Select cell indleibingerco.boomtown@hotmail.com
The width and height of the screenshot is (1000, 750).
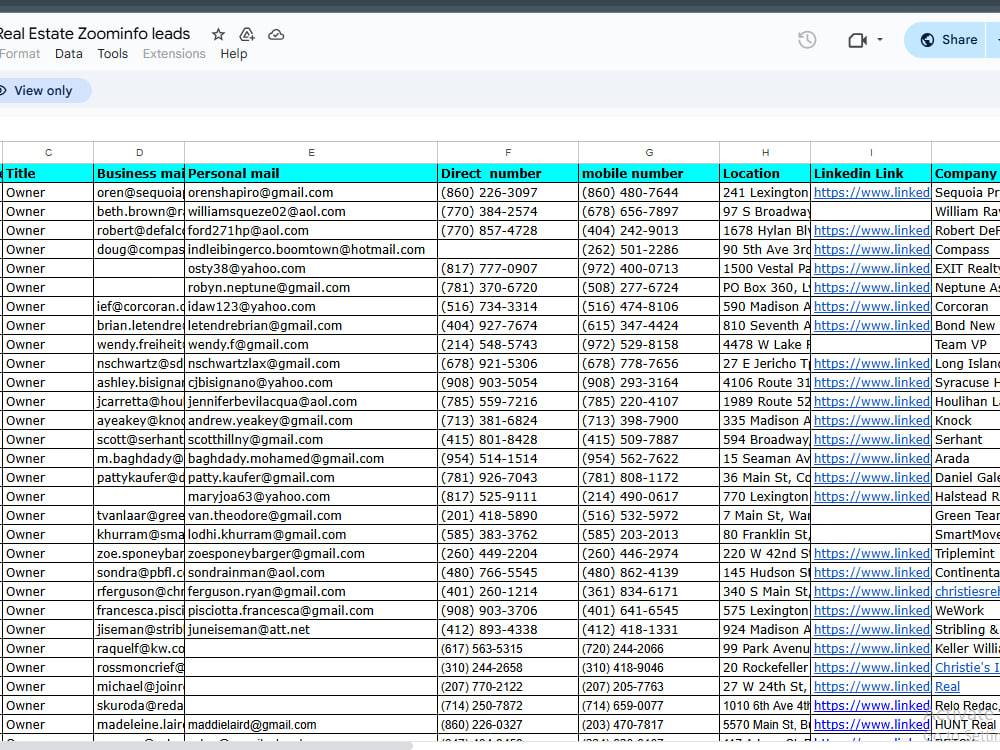(x=311, y=249)
